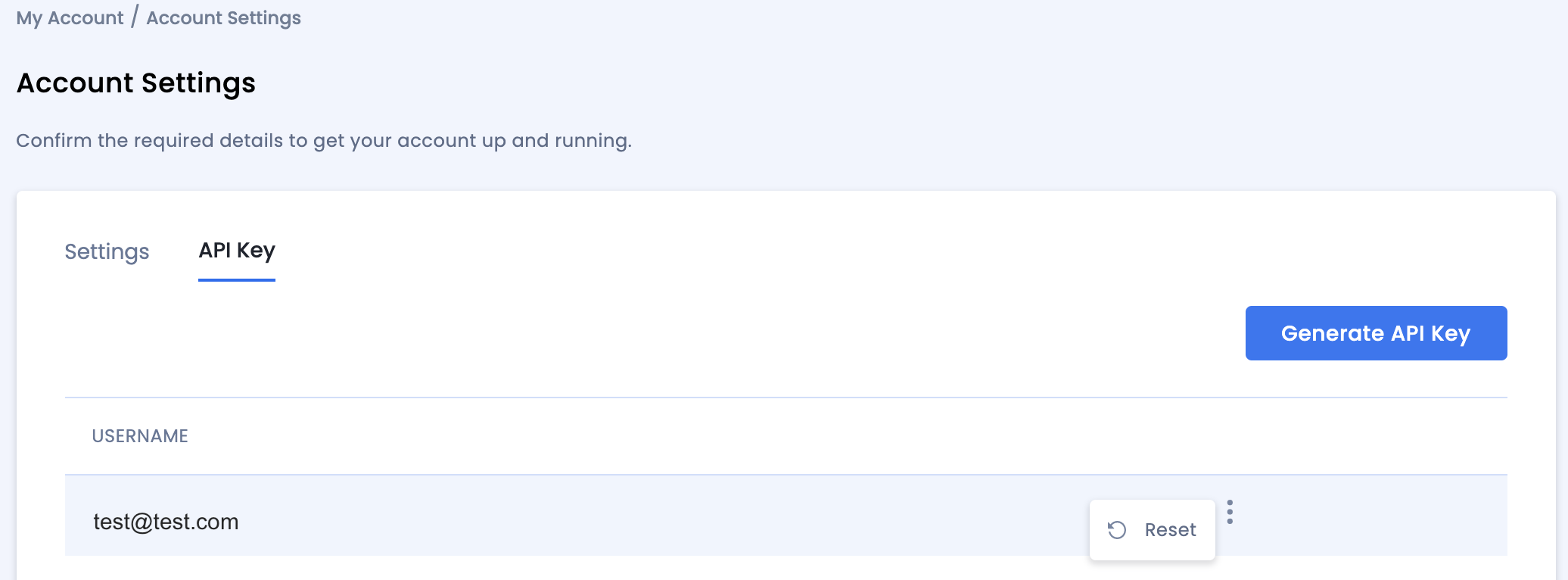Select the test@test.com username entry
This screenshot has width=1568, height=580.
(166, 522)
